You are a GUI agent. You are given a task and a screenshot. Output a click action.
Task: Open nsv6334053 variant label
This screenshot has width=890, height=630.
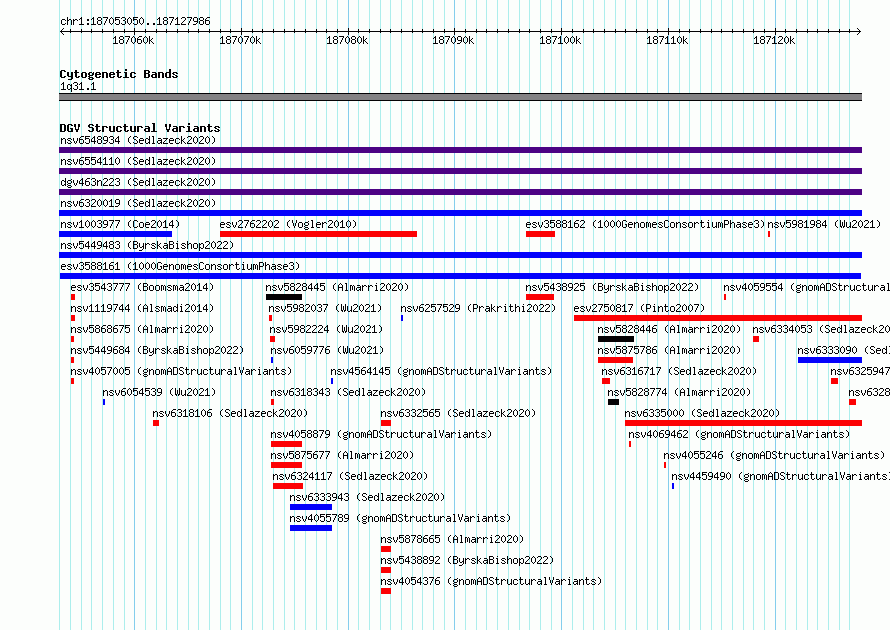[821, 329]
